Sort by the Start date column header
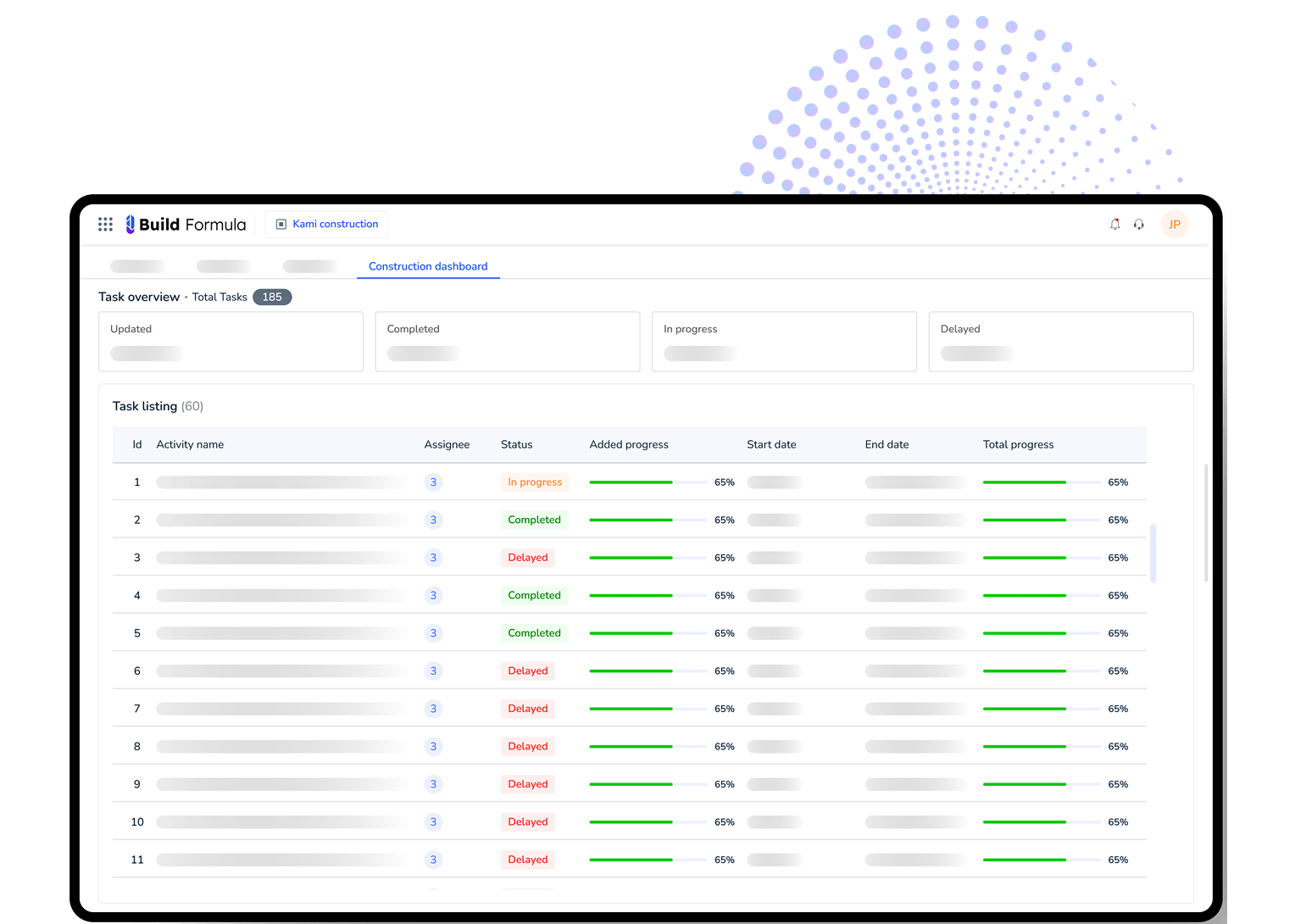This screenshot has width=1295, height=924. pos(771,444)
